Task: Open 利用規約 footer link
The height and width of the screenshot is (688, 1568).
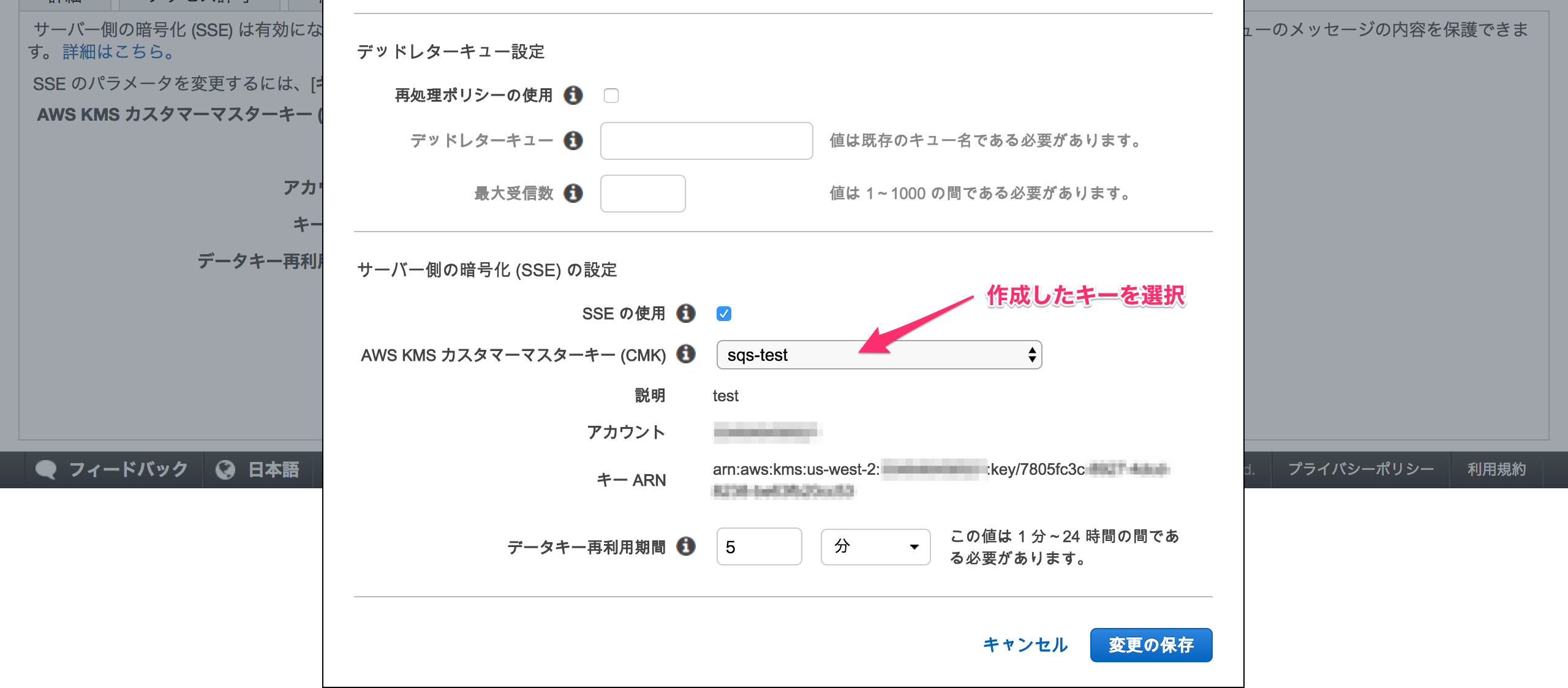Action: coord(1496,470)
